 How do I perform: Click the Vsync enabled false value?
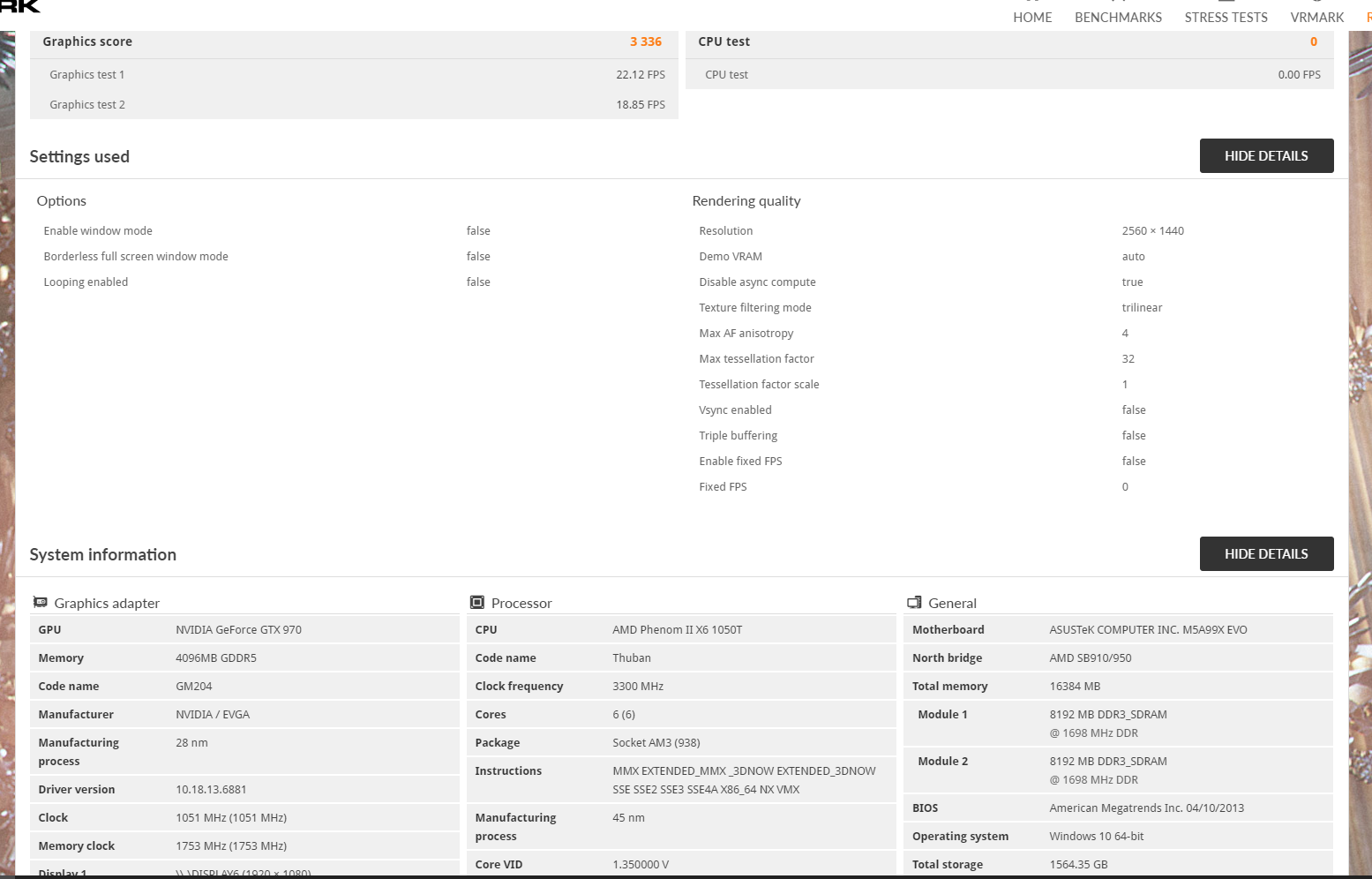tap(1134, 410)
